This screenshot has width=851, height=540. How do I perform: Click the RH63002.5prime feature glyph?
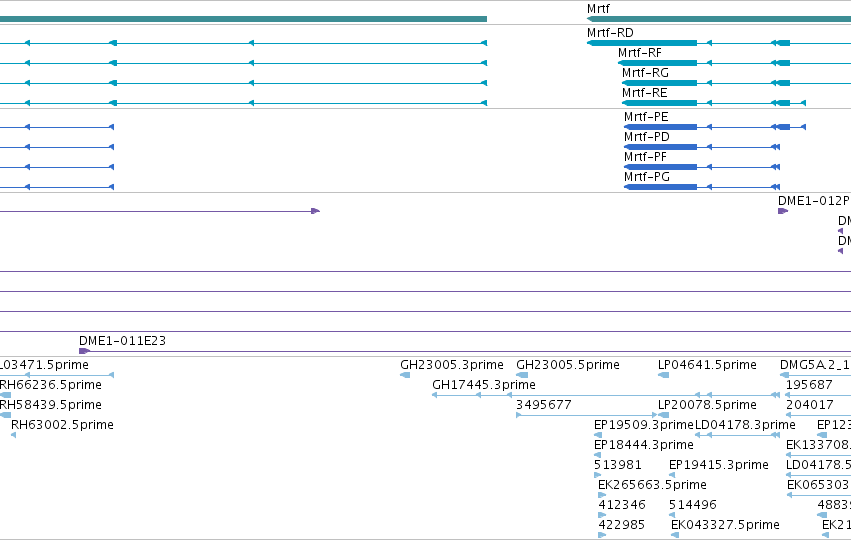(14, 435)
